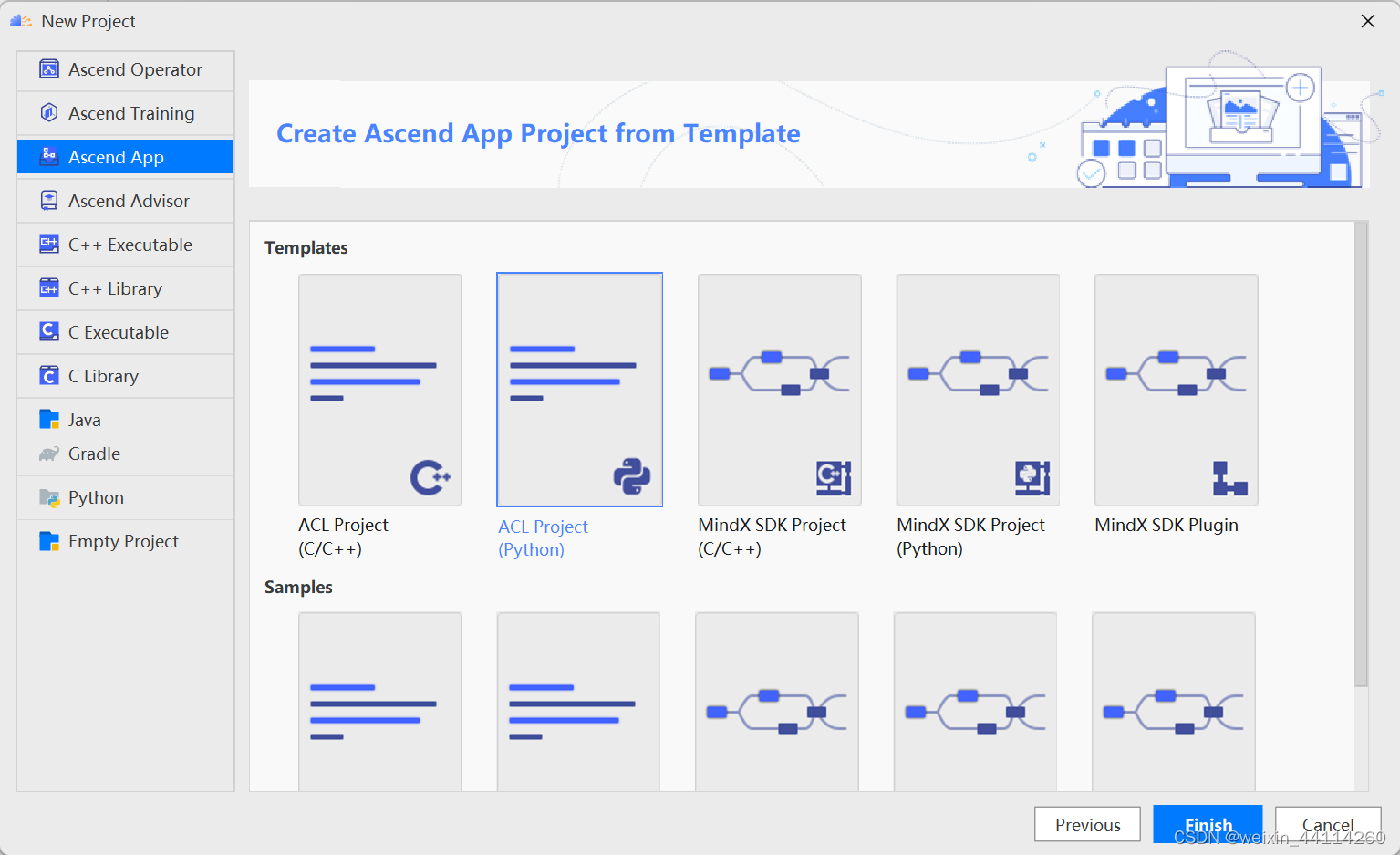Click the C++ Executable icon

click(x=49, y=245)
